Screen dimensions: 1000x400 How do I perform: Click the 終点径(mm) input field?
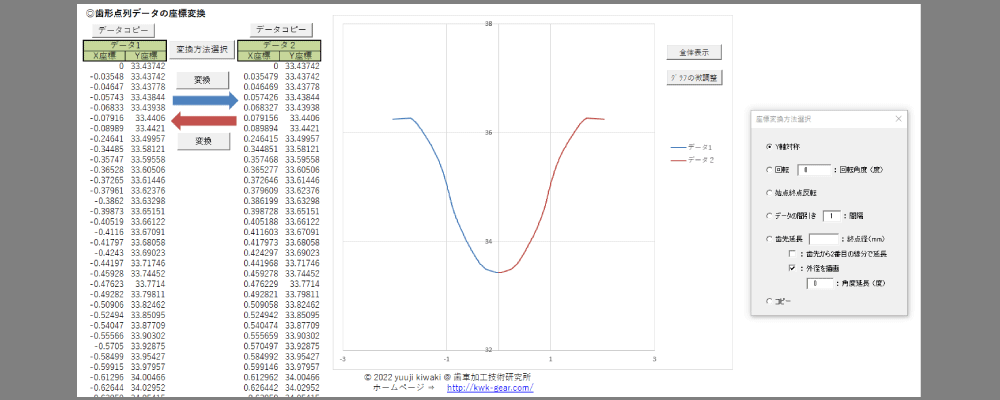pyautogui.click(x=823, y=239)
